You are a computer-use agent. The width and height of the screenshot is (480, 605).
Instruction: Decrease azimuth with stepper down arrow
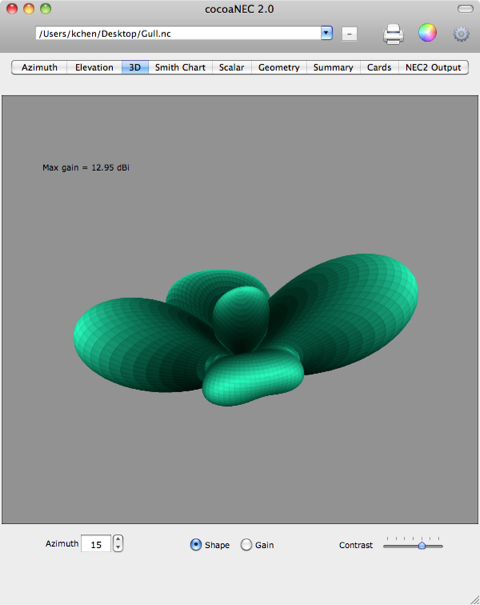tap(118, 548)
